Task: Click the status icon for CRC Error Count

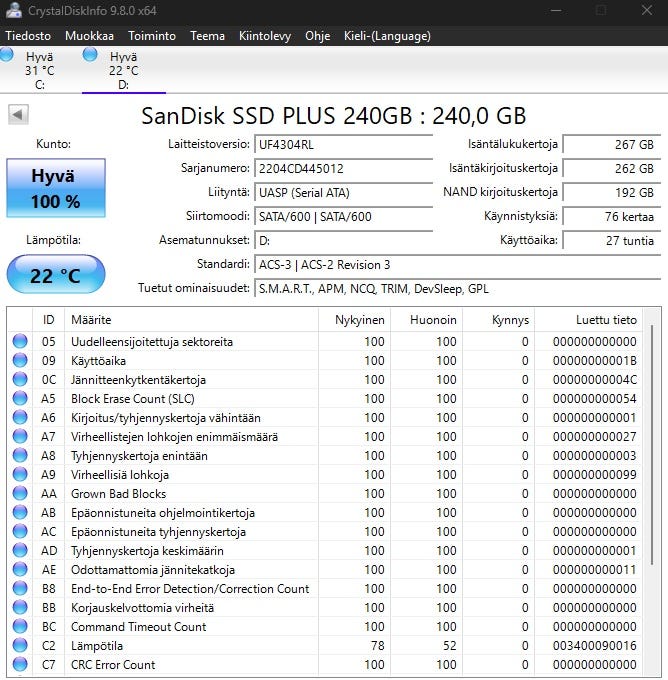Action: pos(20,665)
